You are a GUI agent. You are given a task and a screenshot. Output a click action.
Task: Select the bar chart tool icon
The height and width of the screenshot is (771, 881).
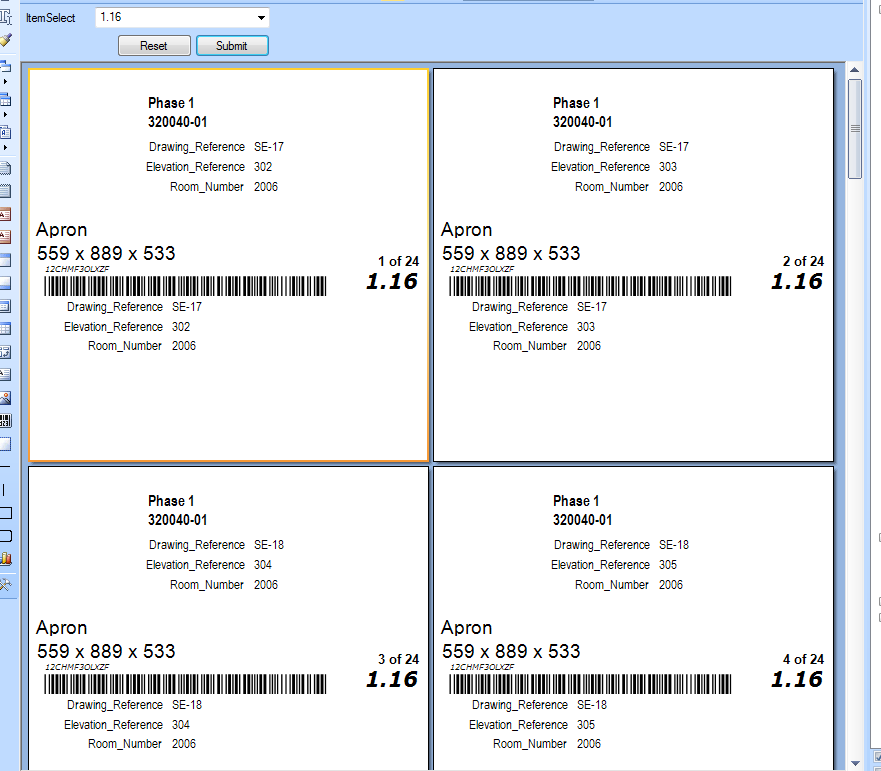pos(6,559)
